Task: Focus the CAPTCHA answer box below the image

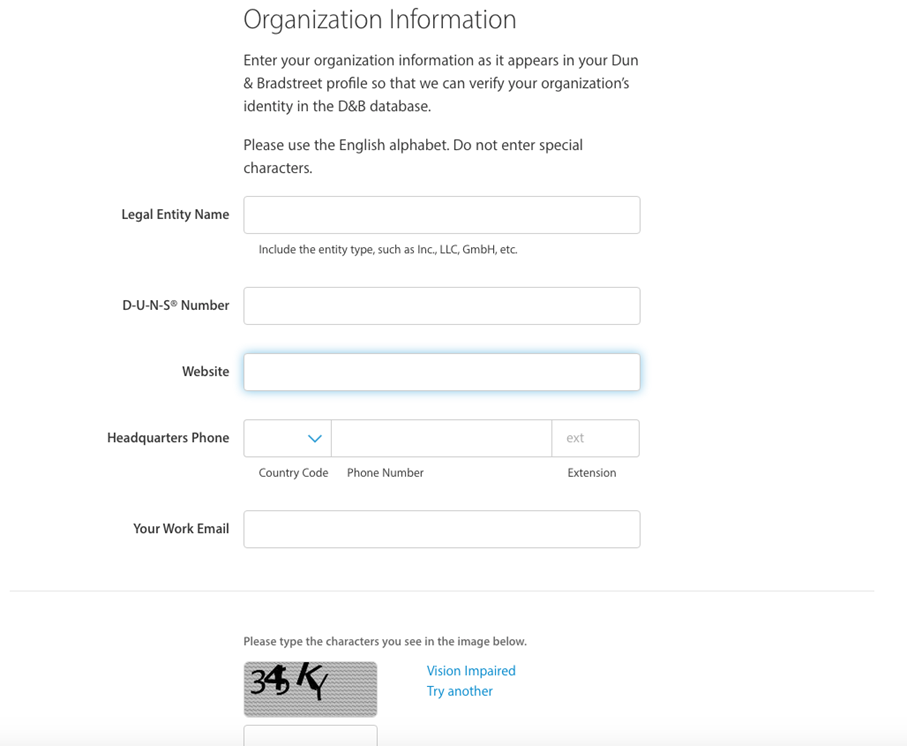Action: point(310,736)
